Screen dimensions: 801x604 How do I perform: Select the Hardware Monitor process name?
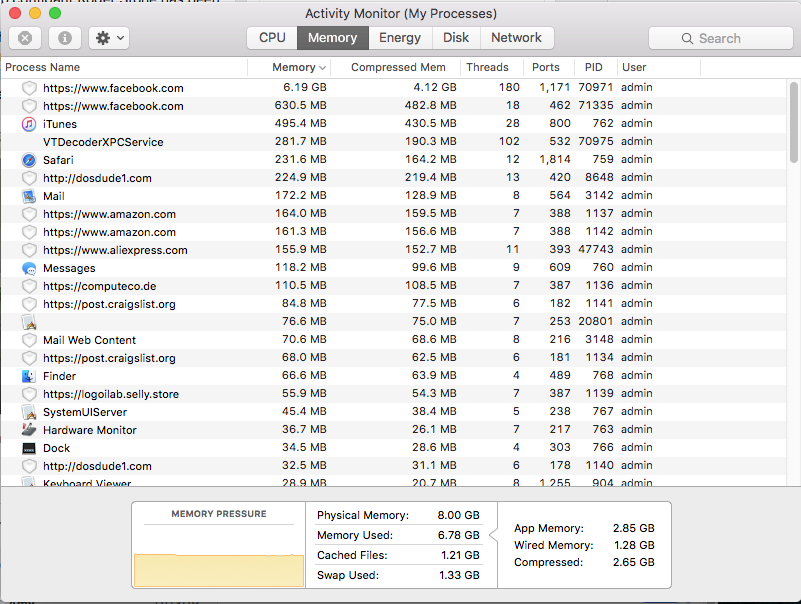coord(90,430)
